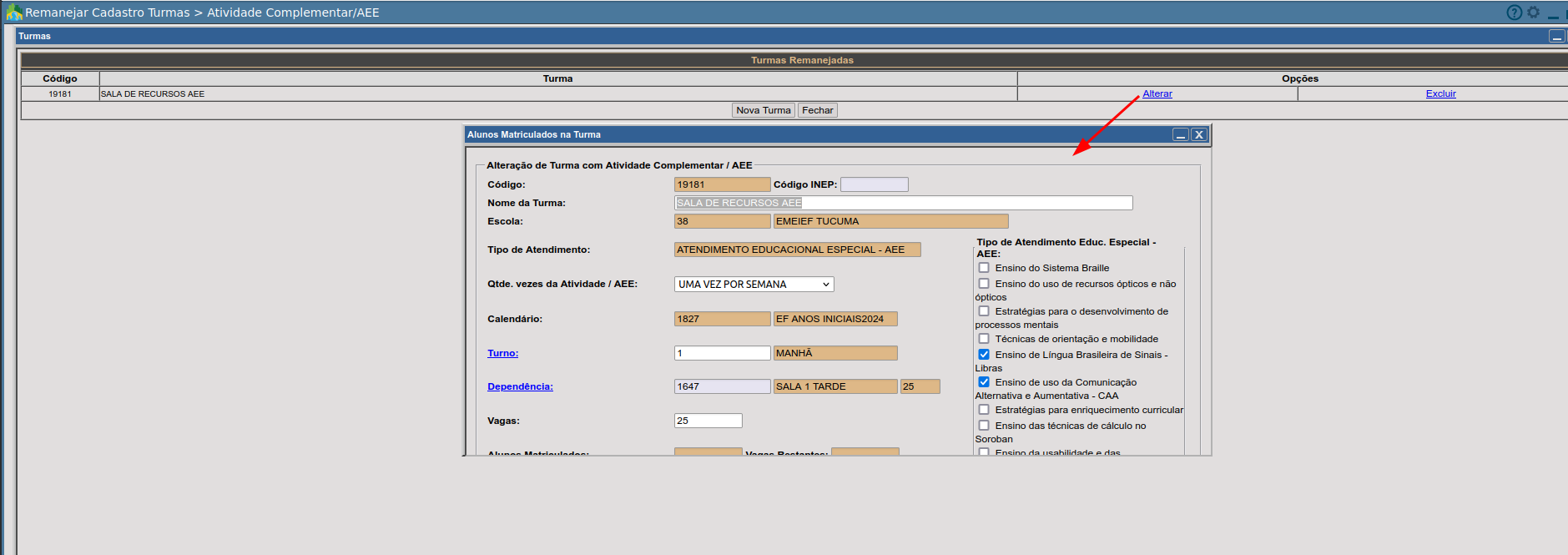Image resolution: width=1568 pixels, height=555 pixels.
Task: Check Estratégias para enriquecimento curricular
Action: pyautogui.click(x=984, y=410)
